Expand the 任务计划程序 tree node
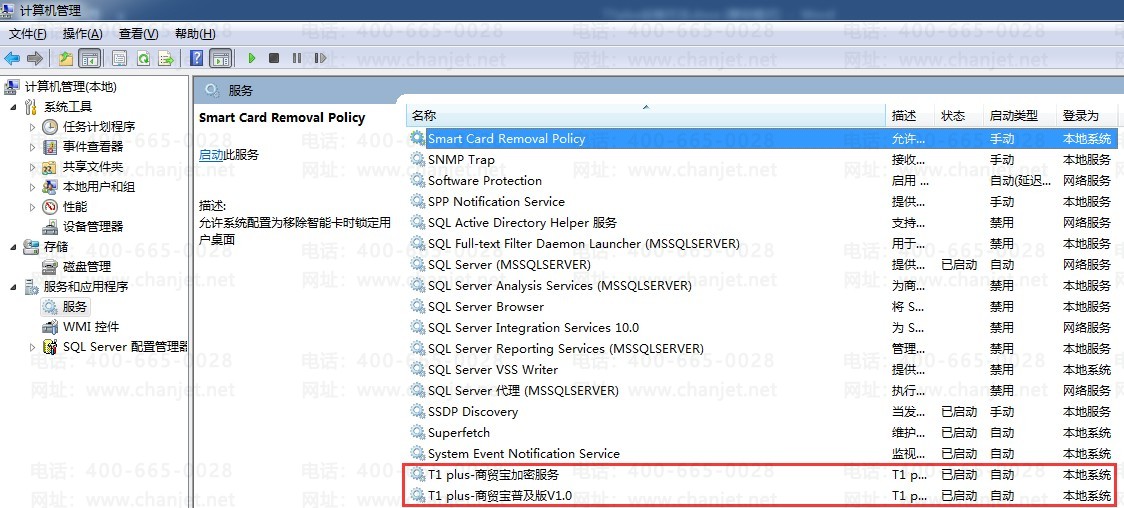1124x508 pixels. click(32, 127)
